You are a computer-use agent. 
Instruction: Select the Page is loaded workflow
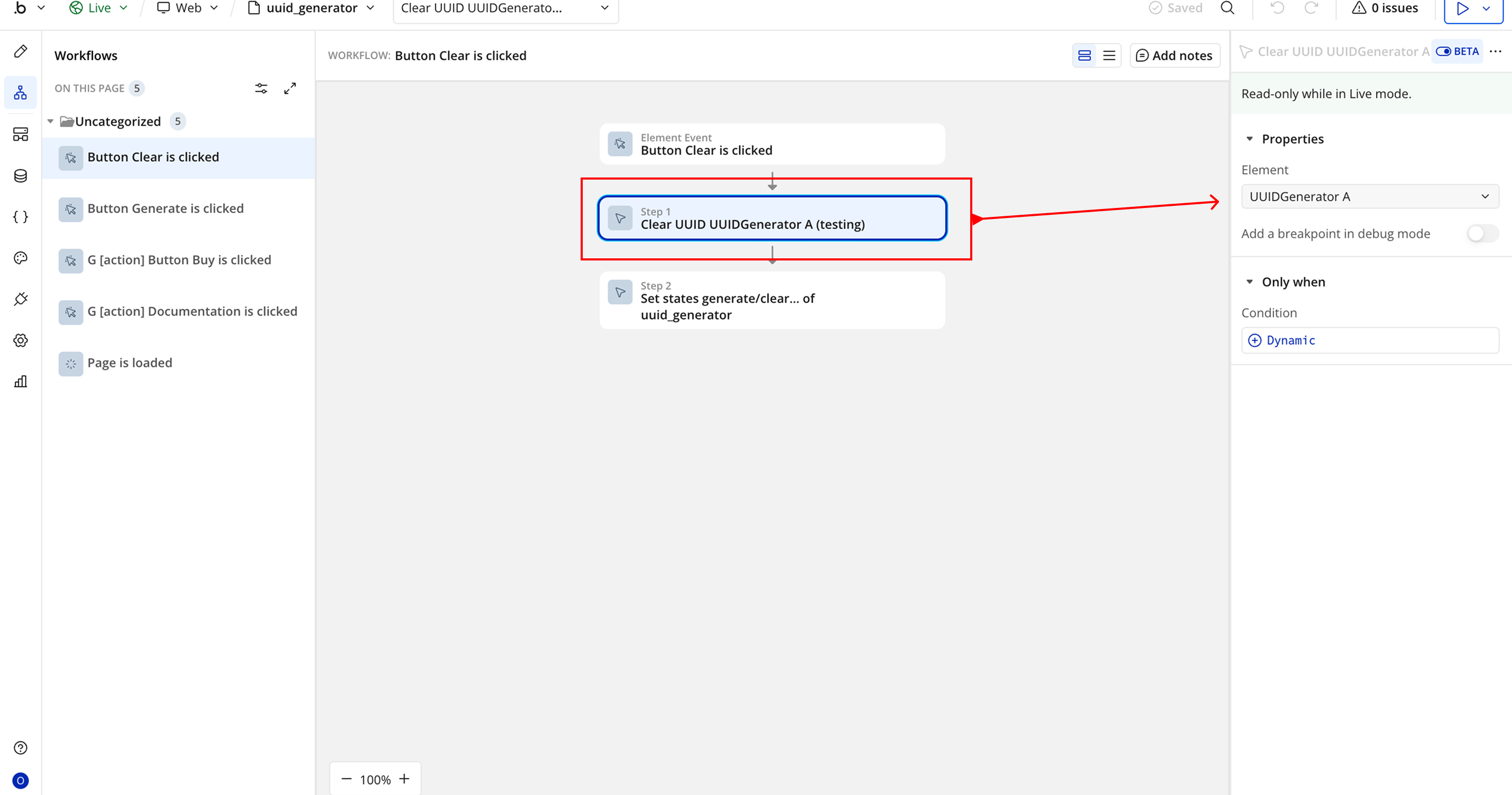pyautogui.click(x=130, y=363)
